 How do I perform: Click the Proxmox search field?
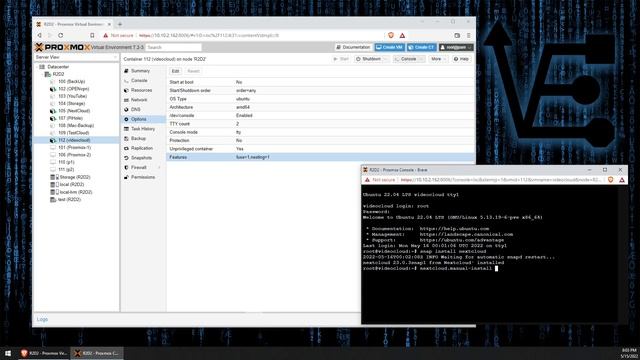(173, 47)
